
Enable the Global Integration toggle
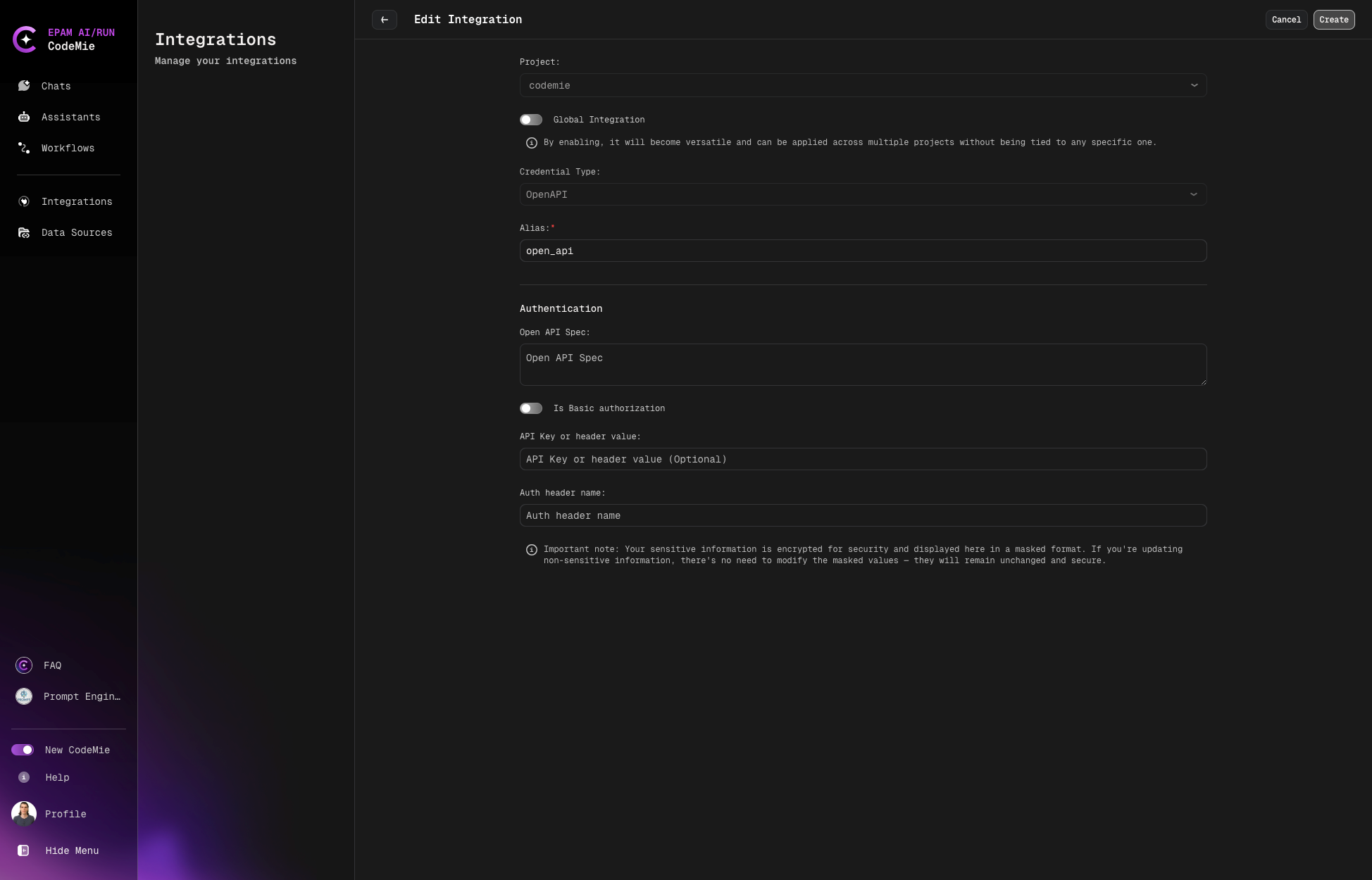[531, 120]
